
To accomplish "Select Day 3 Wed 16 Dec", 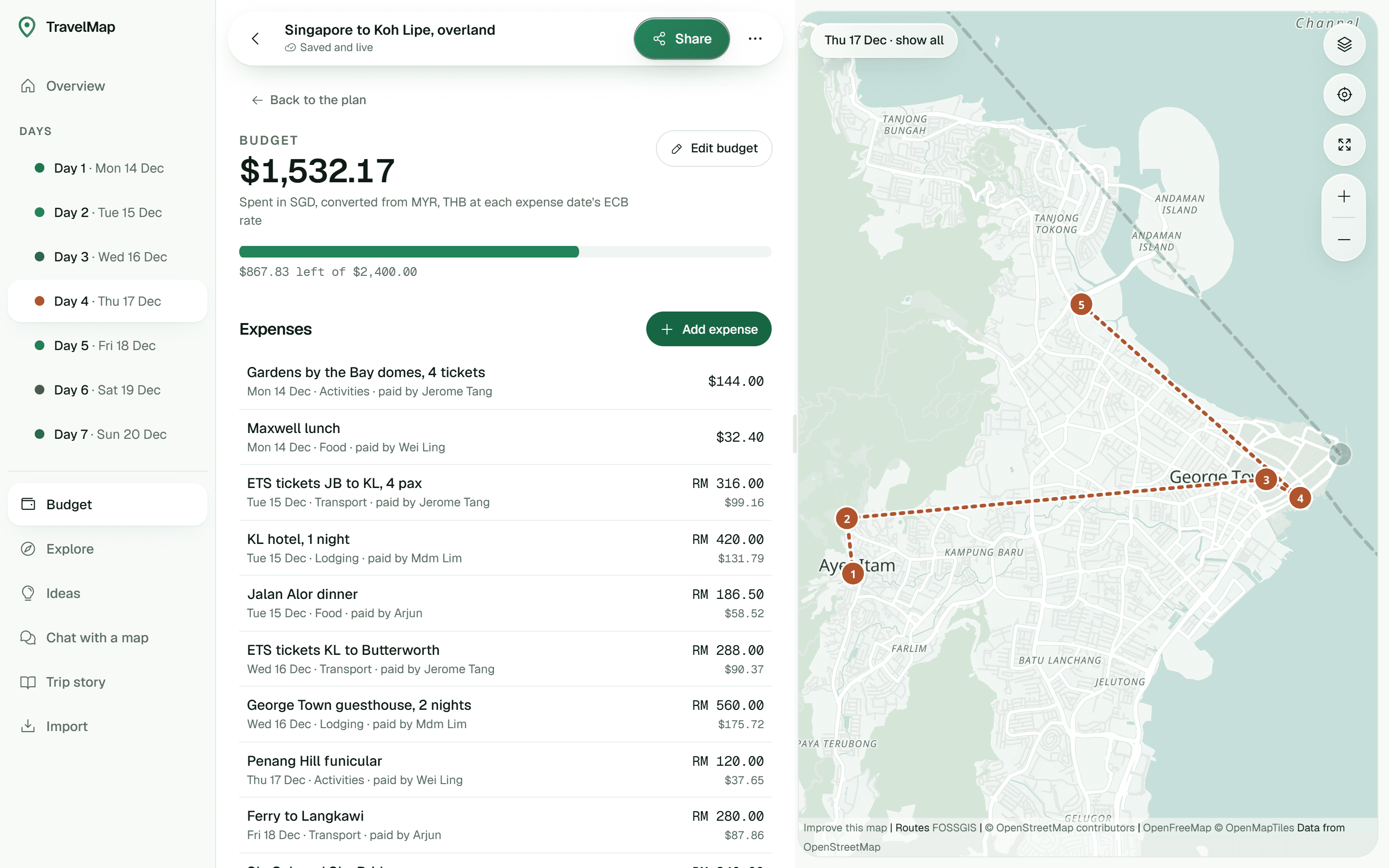I will click(108, 257).
